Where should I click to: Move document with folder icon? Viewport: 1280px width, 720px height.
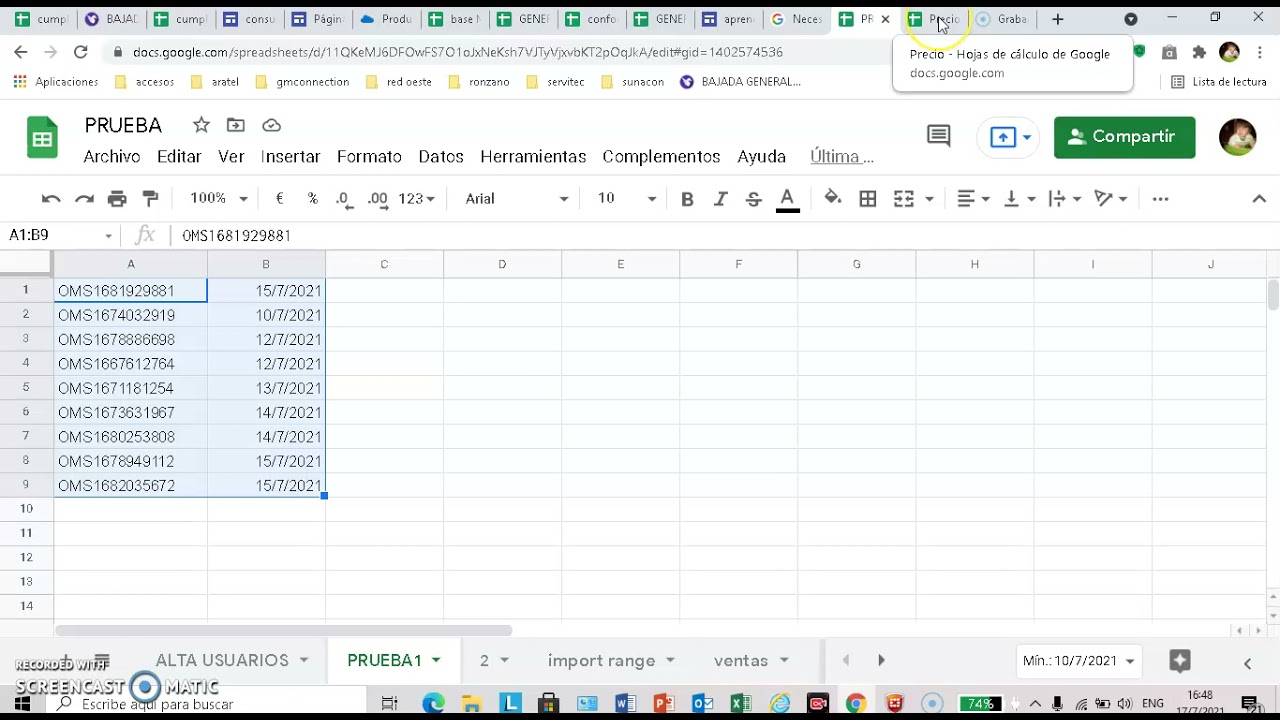point(236,125)
